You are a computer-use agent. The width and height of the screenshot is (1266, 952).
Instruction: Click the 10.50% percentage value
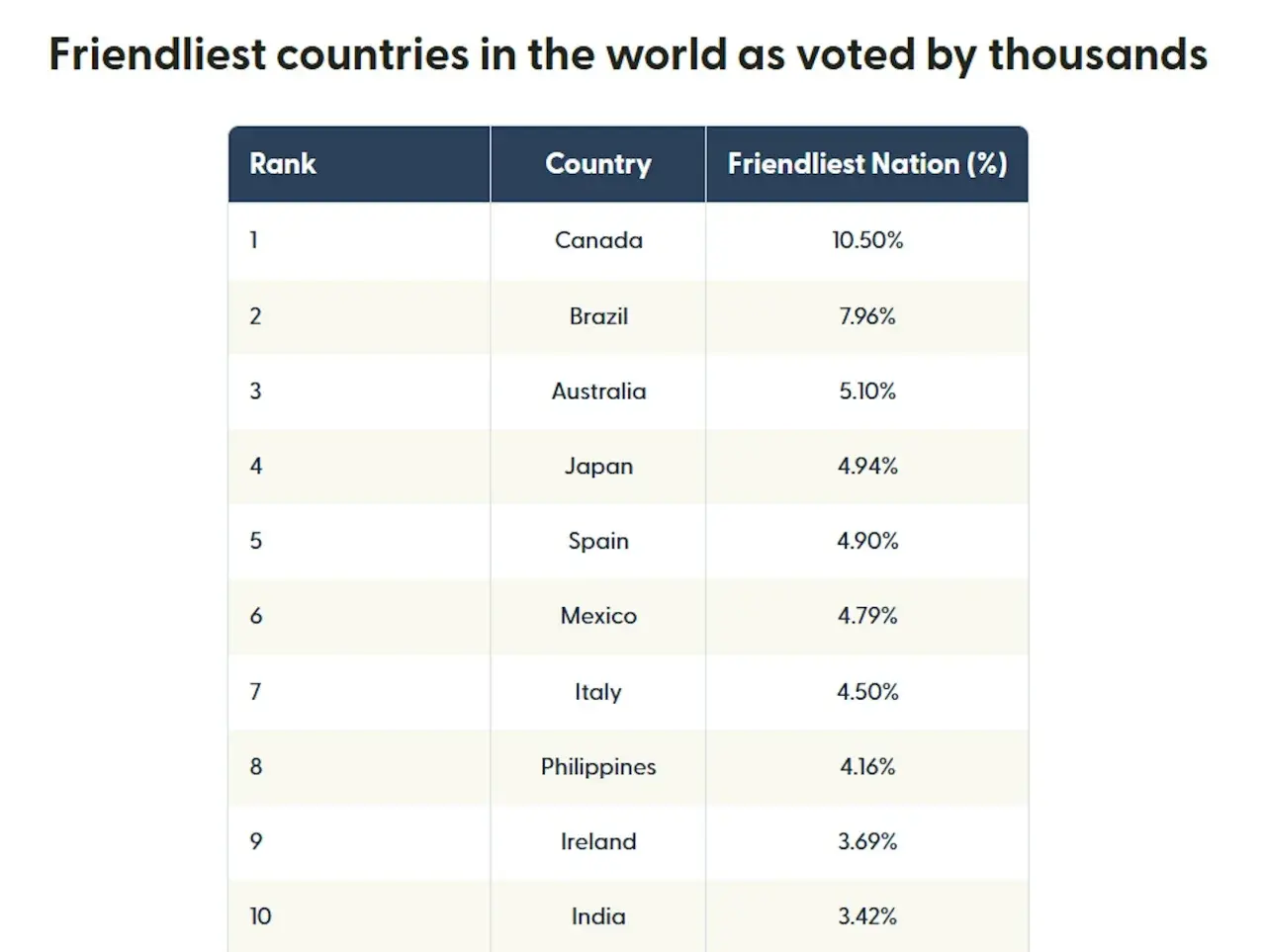(x=867, y=240)
